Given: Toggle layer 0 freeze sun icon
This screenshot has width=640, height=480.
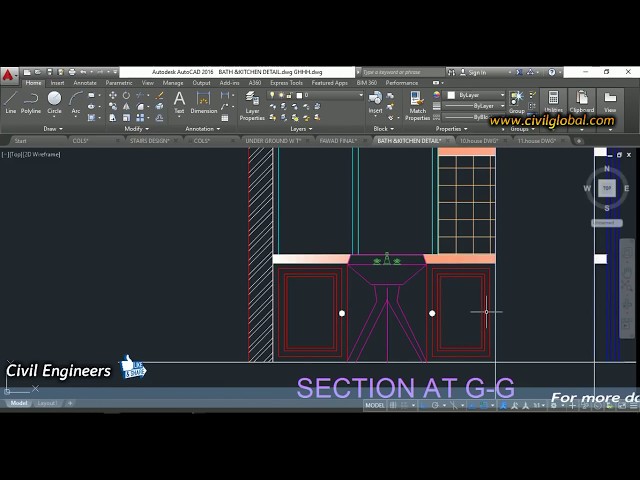Looking at the screenshot, I should (x=281, y=95).
